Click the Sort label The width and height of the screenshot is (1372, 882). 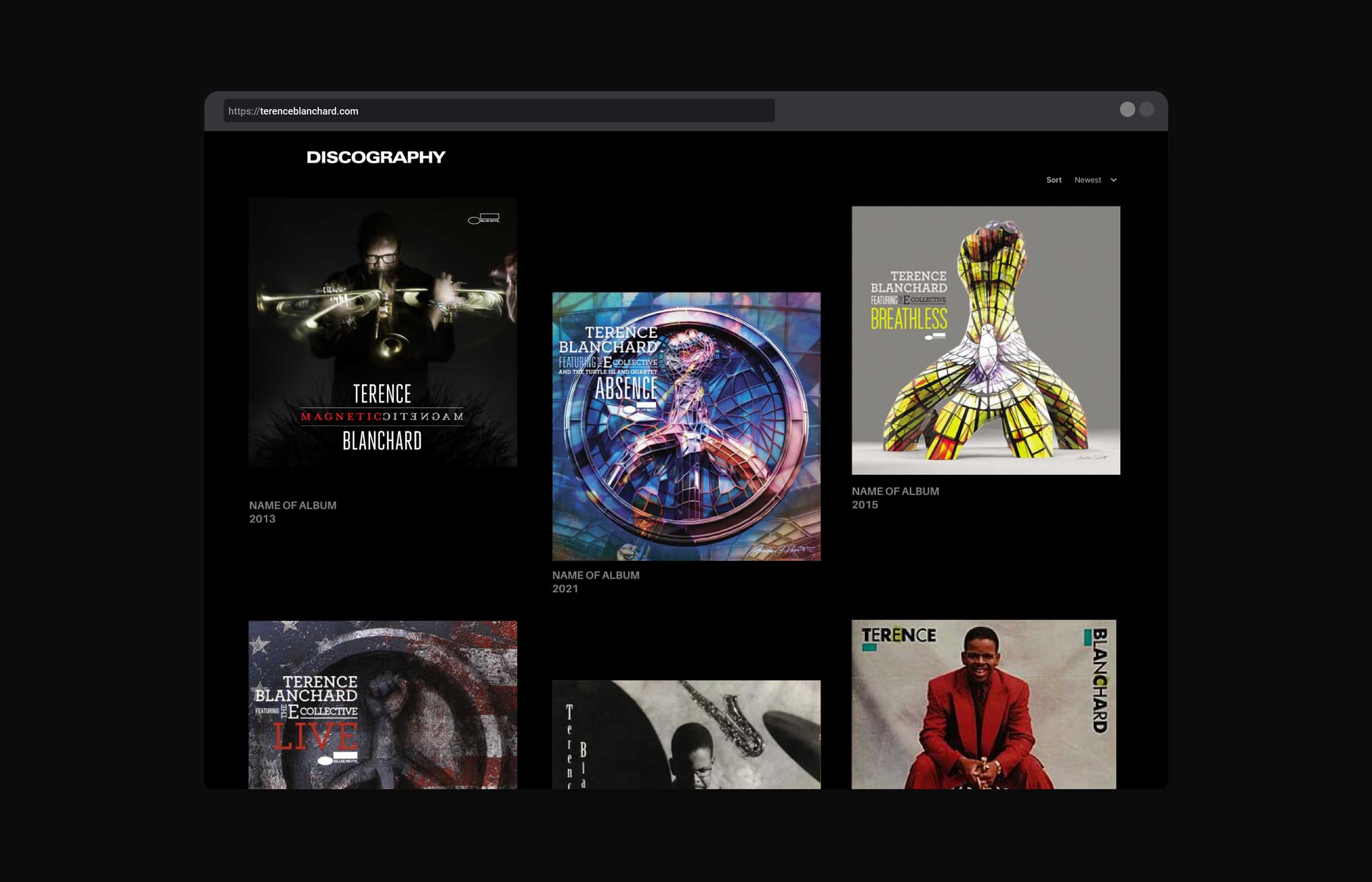pos(1054,180)
